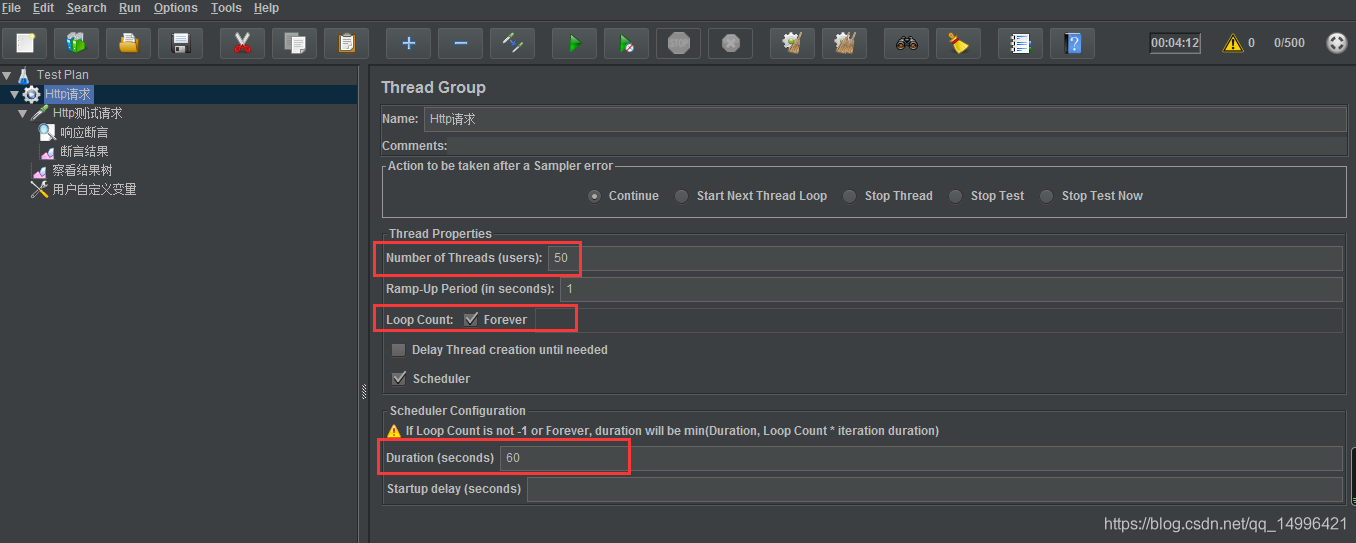Enable Delay Thread creation until needed
Image resolution: width=1356 pixels, height=543 pixels.
[x=399, y=350]
